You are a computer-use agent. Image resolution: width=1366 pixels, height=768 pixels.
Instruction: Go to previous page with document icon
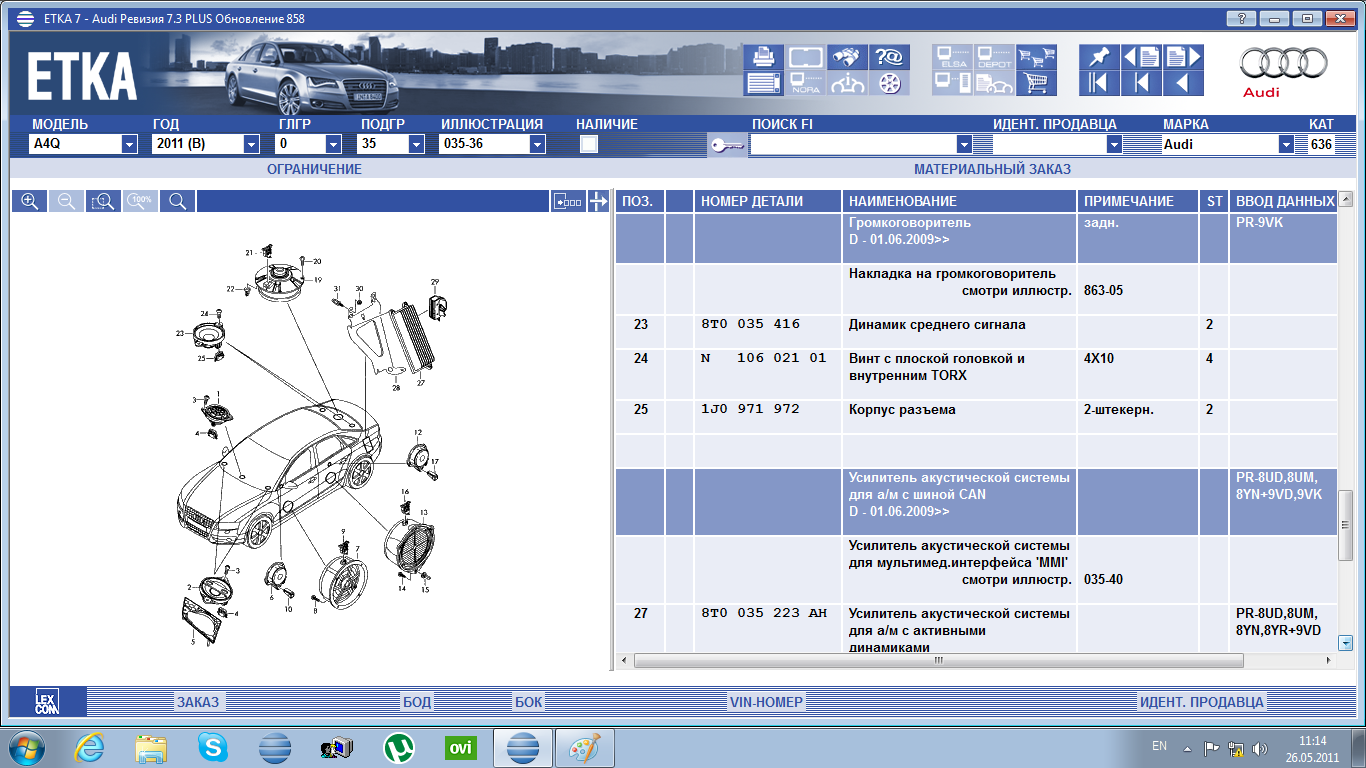(x=1141, y=58)
